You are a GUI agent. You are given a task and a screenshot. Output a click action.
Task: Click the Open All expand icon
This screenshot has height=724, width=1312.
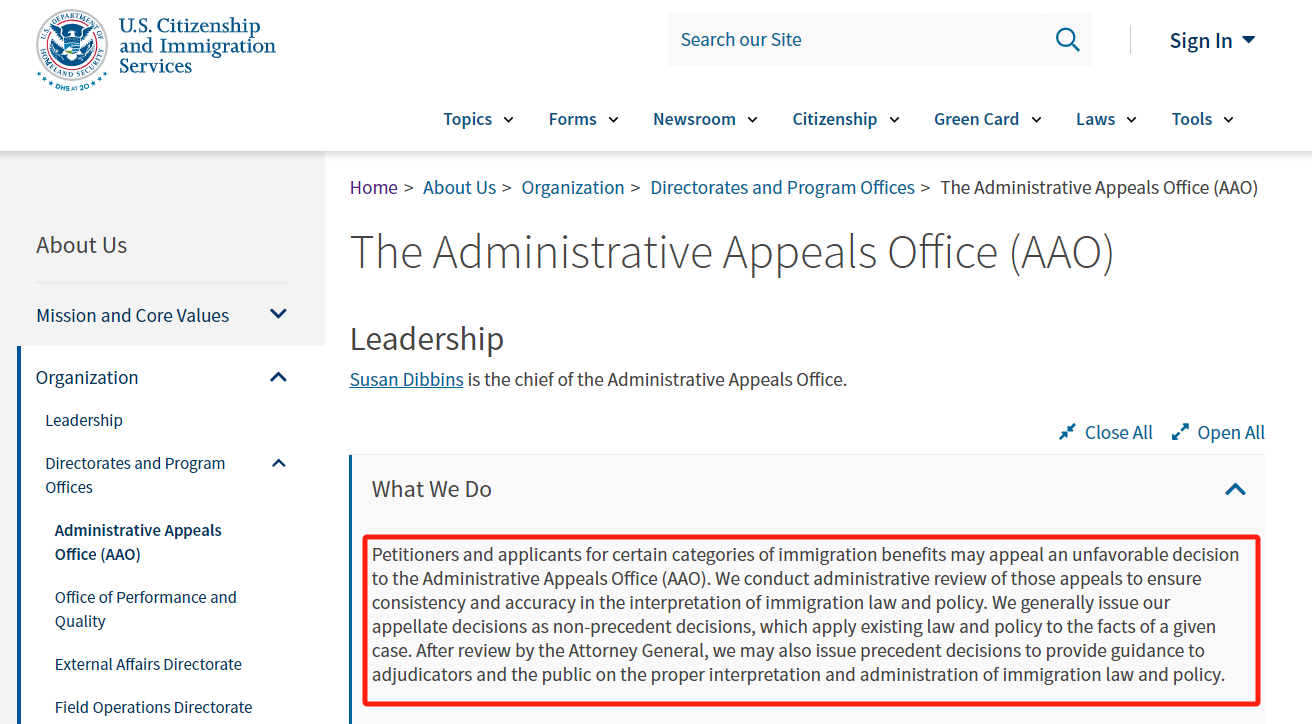(1181, 432)
